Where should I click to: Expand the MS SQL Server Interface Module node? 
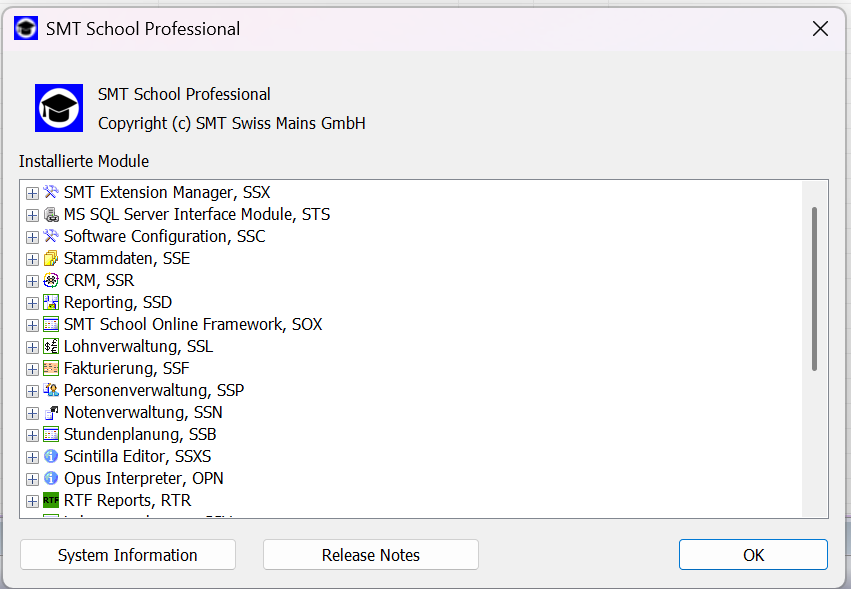(32, 215)
